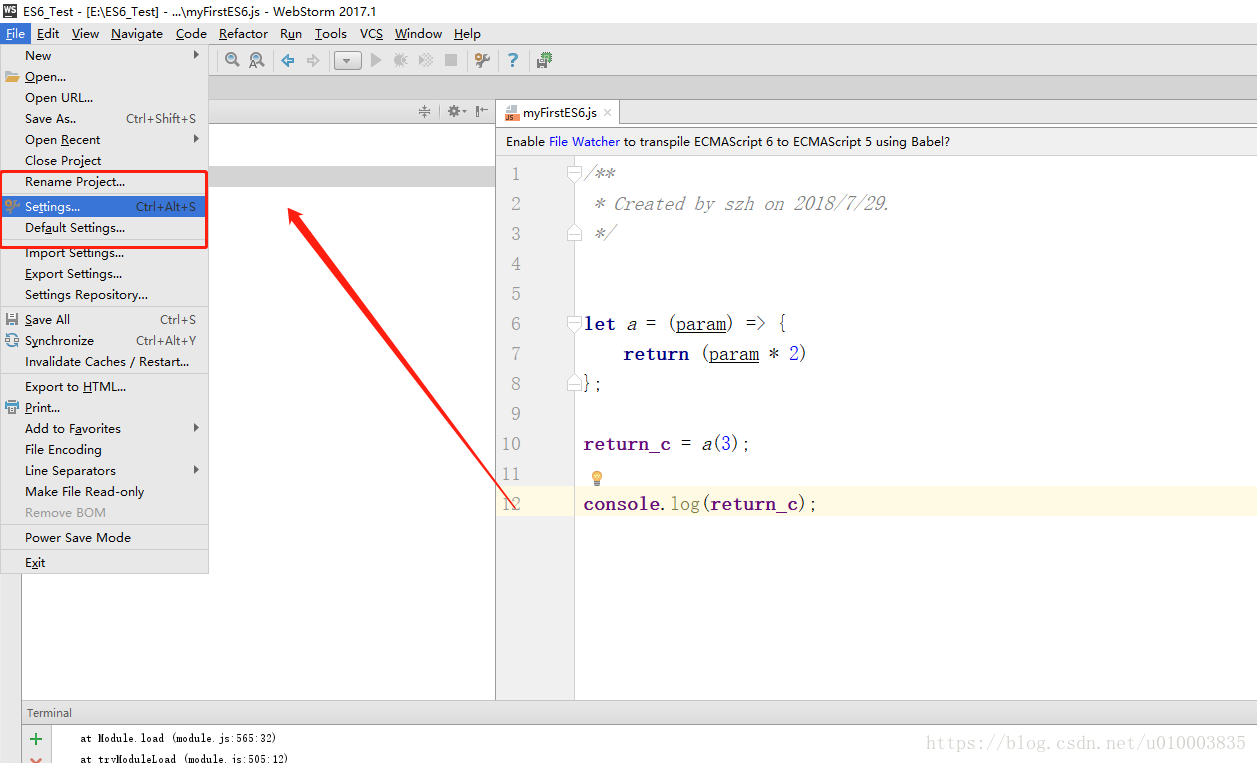Open the Help menu in menu bar

pyautogui.click(x=467, y=33)
